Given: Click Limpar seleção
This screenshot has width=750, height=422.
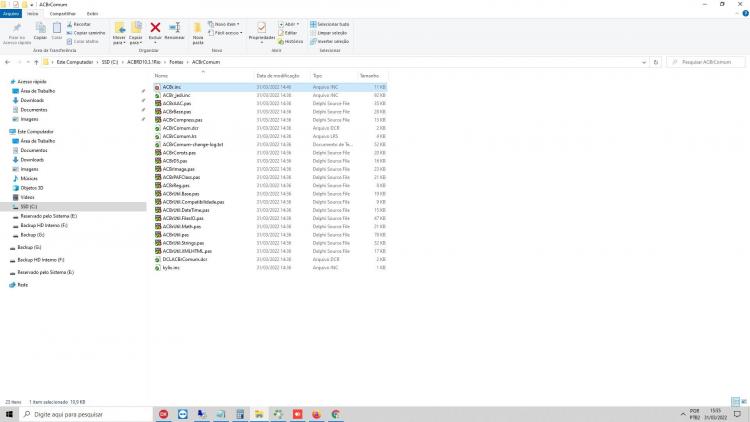Looking at the screenshot, I should 329,33.
